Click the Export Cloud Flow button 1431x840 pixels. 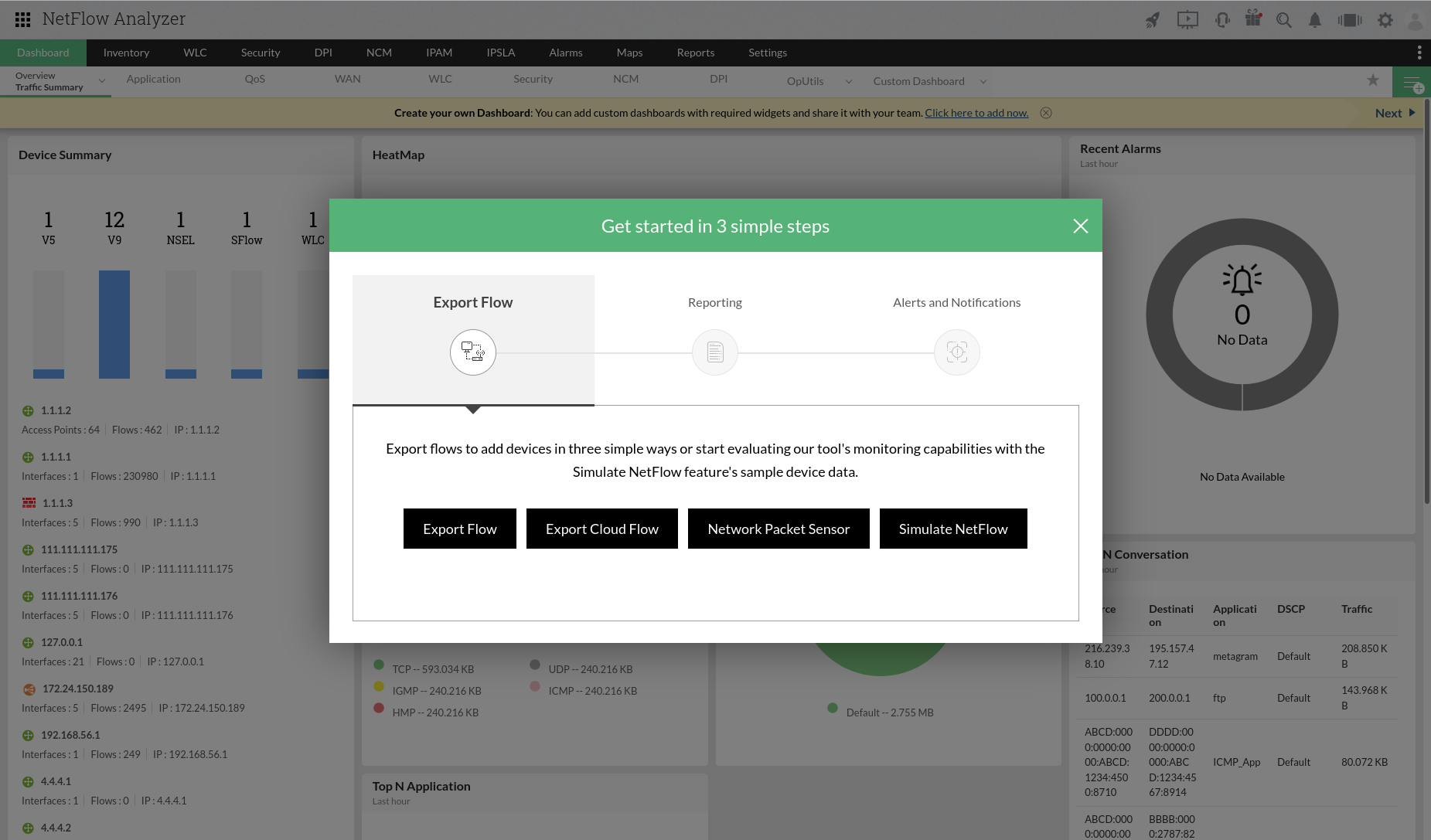(602, 529)
